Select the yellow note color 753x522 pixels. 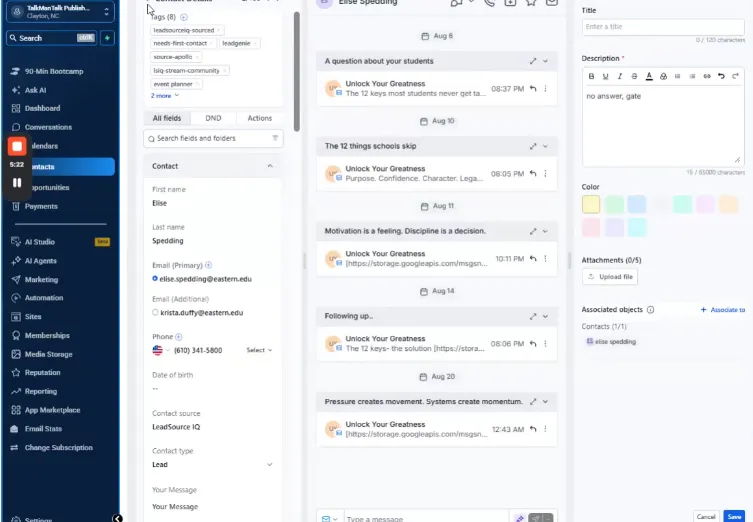click(x=591, y=205)
